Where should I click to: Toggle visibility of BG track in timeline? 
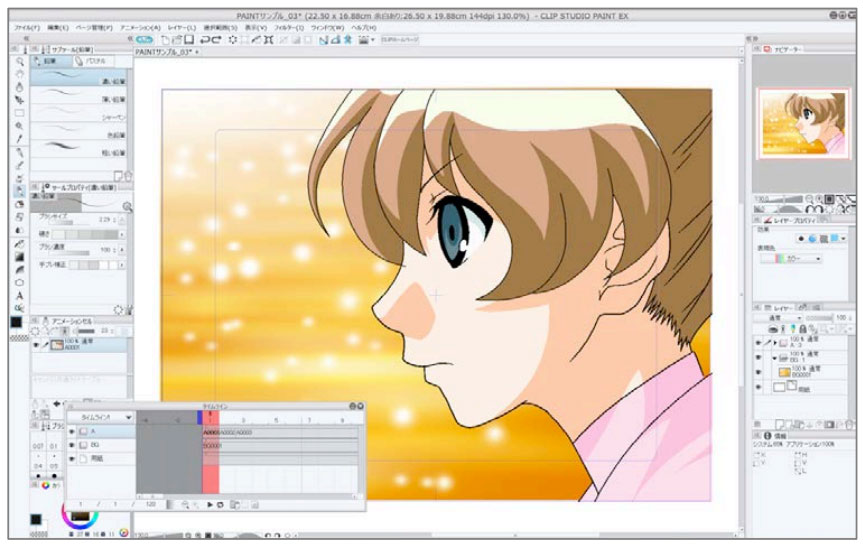[x=72, y=445]
